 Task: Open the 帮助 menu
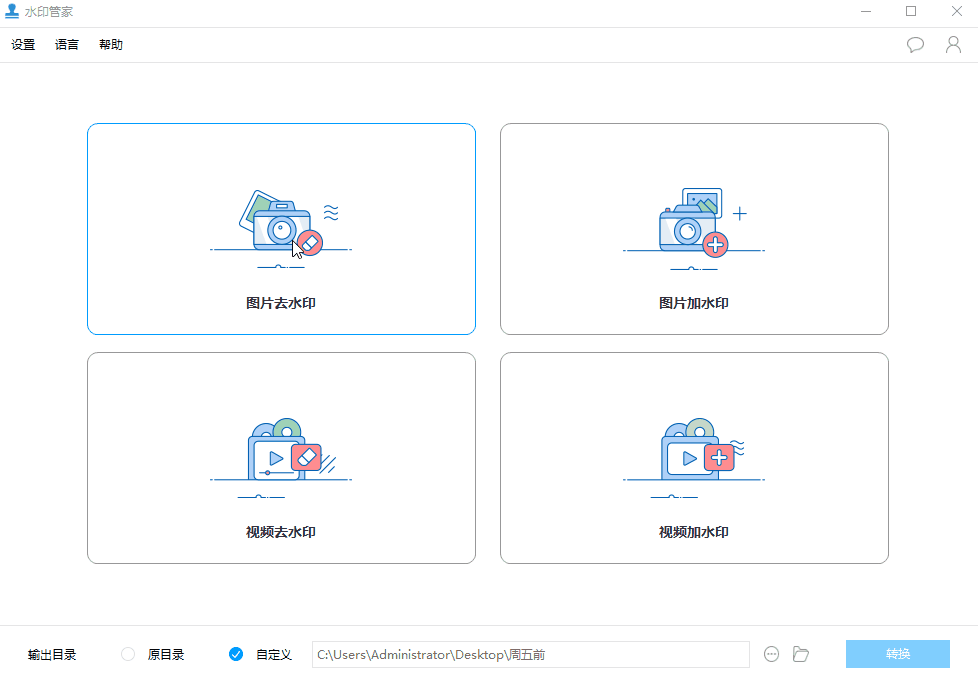(111, 44)
